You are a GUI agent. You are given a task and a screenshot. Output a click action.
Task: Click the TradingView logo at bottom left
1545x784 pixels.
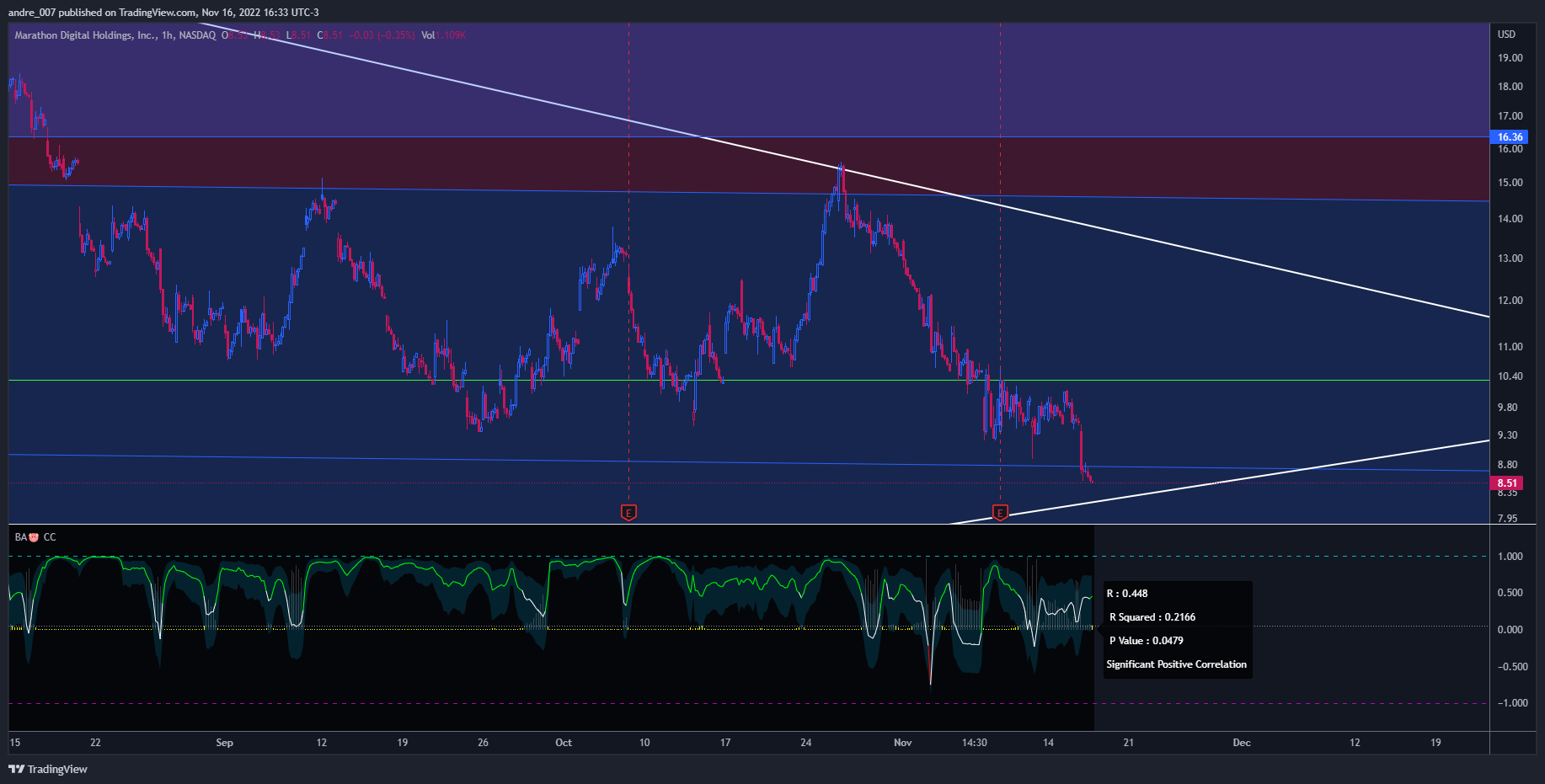point(48,769)
